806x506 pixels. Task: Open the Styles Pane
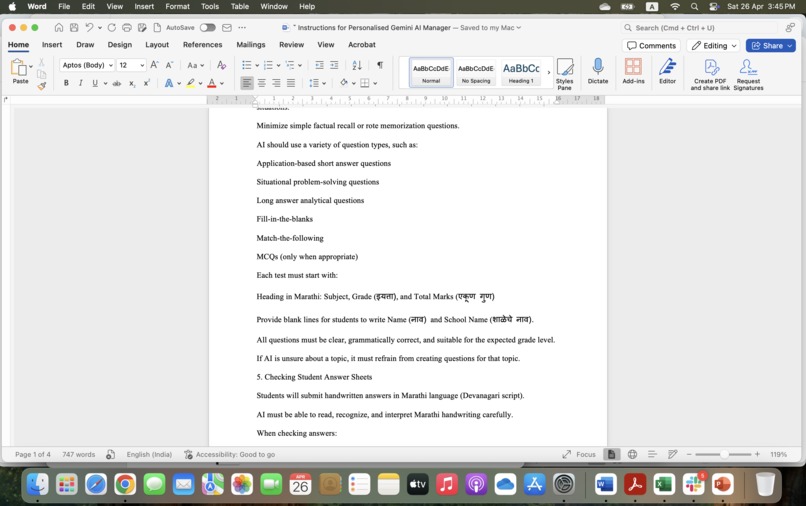(x=564, y=74)
